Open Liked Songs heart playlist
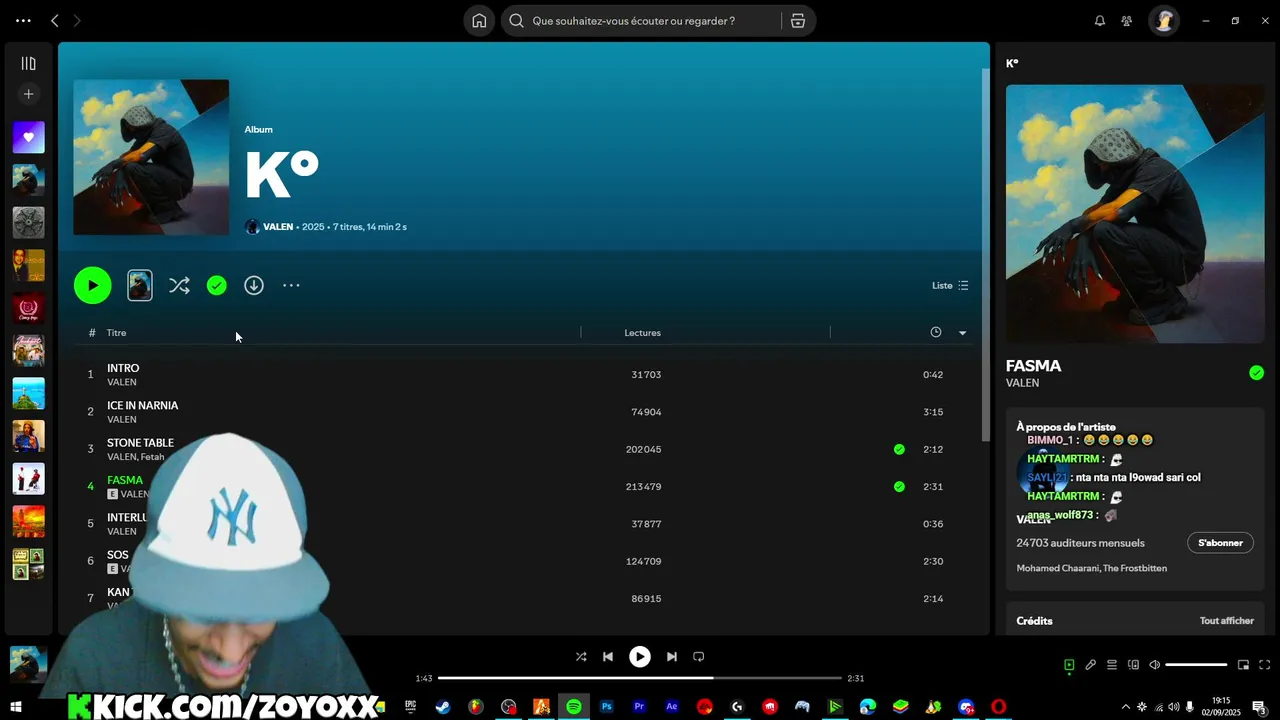 click(x=28, y=137)
